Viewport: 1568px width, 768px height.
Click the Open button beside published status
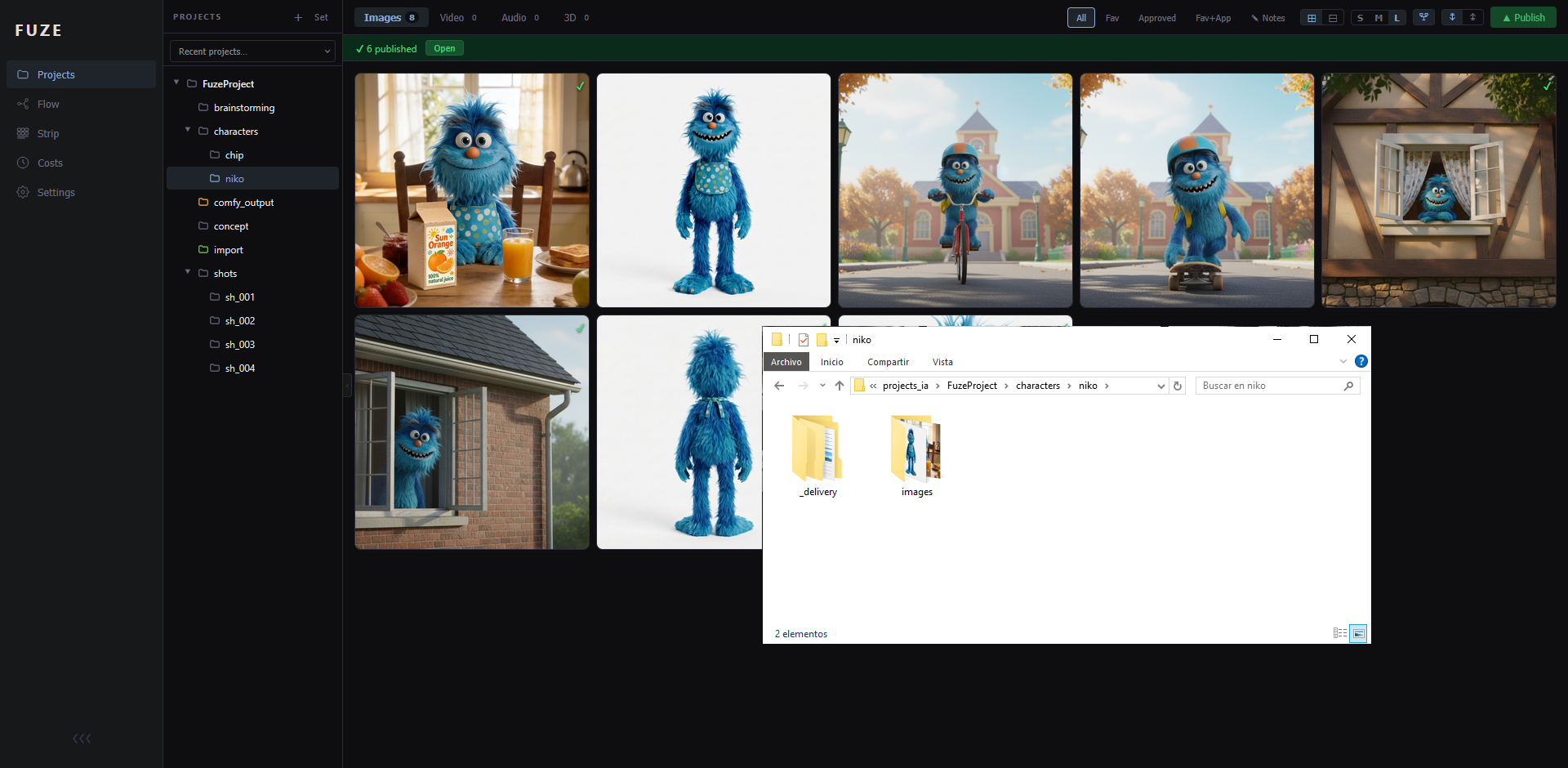[x=444, y=49]
